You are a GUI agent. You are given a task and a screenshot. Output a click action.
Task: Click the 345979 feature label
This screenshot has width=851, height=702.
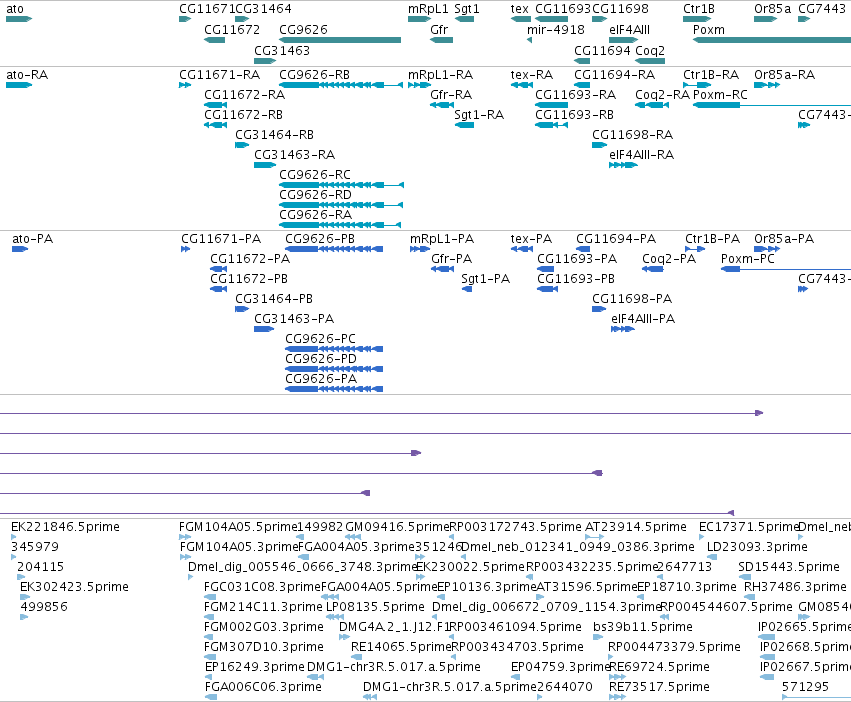click(35, 546)
